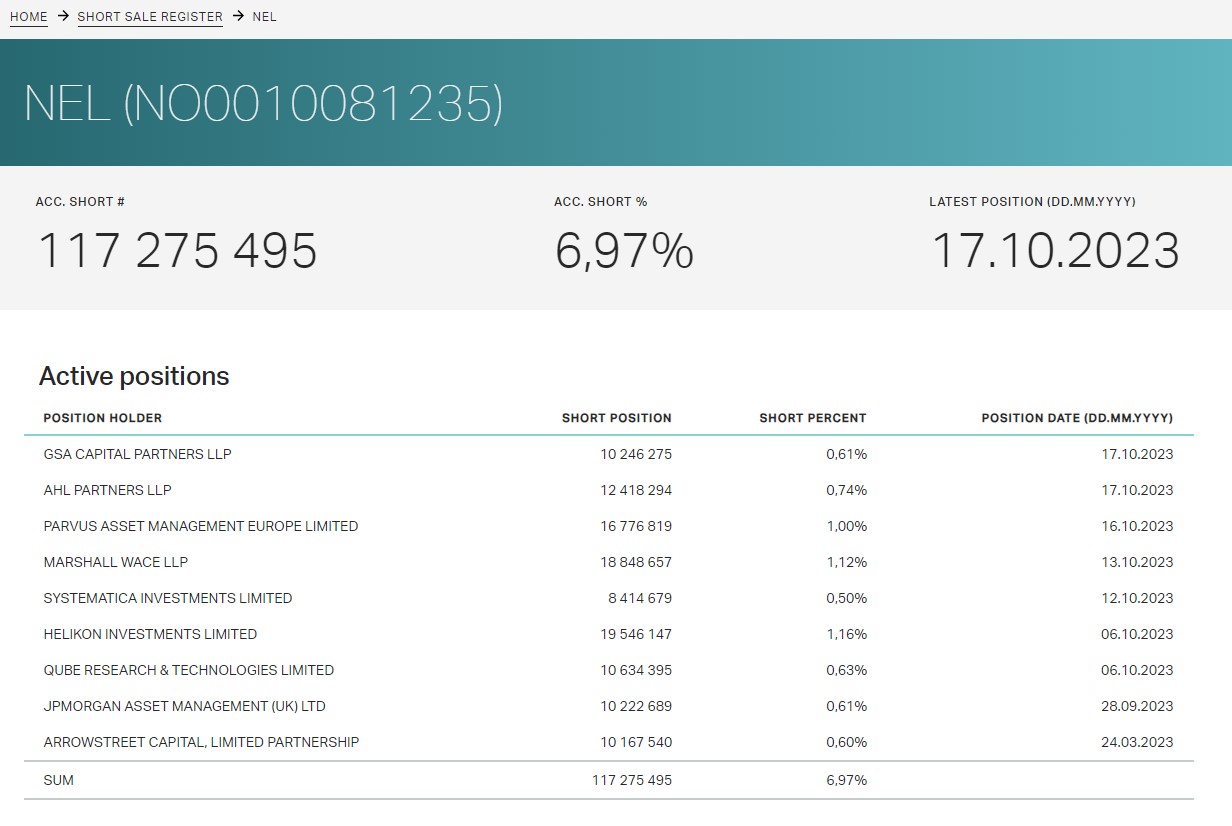Click the NEL breadcrumb item
This screenshot has width=1232, height=826.
click(x=264, y=17)
